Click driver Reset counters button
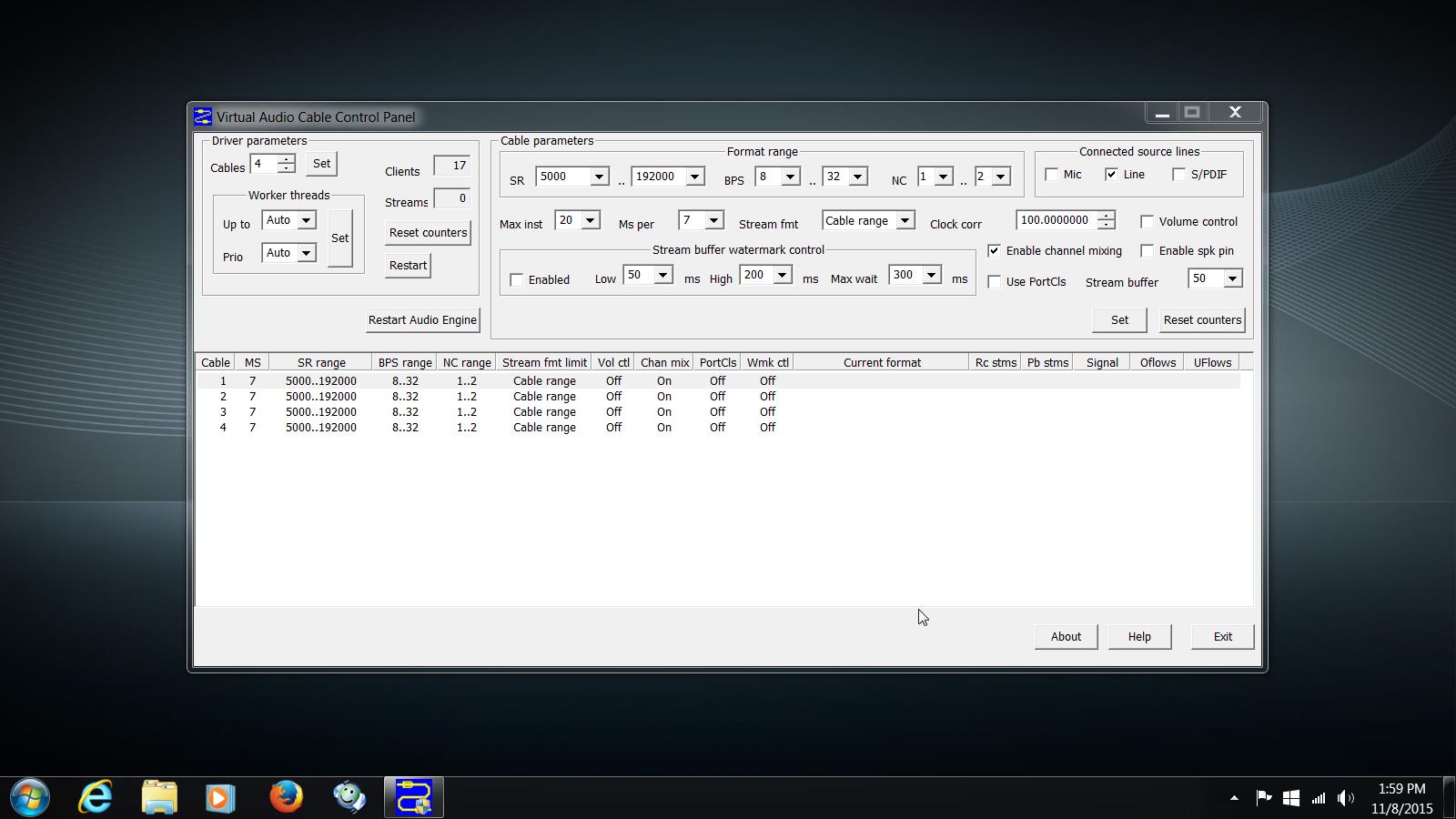1456x819 pixels. tap(428, 233)
